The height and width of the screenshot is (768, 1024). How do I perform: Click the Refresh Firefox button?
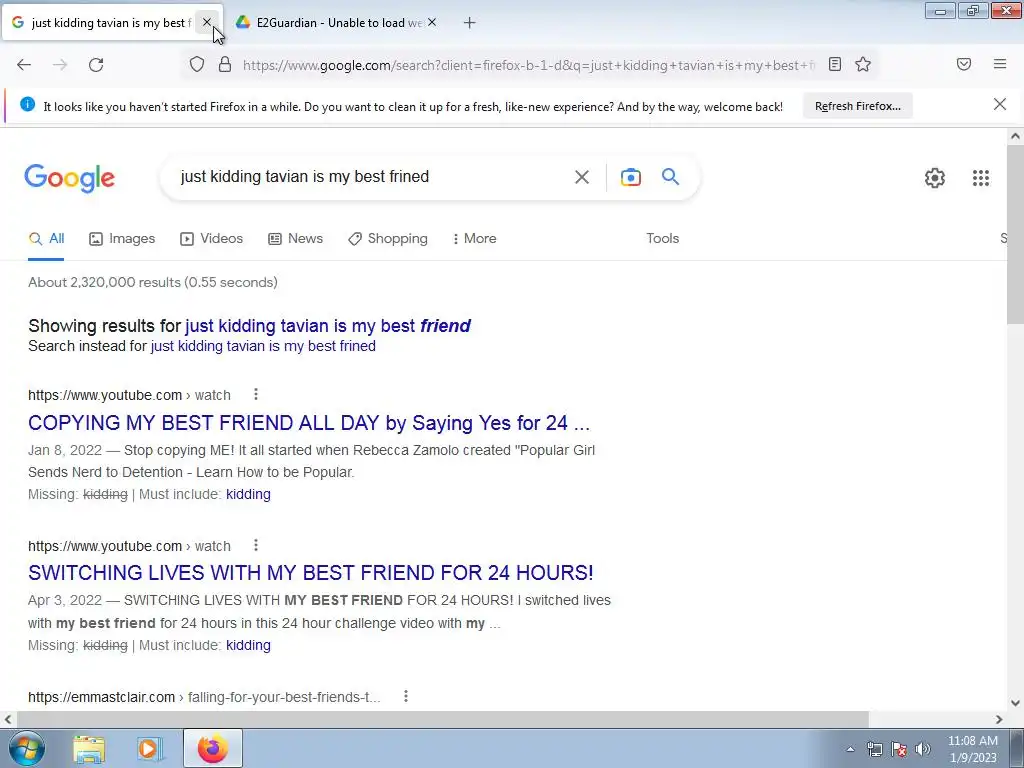tap(857, 106)
